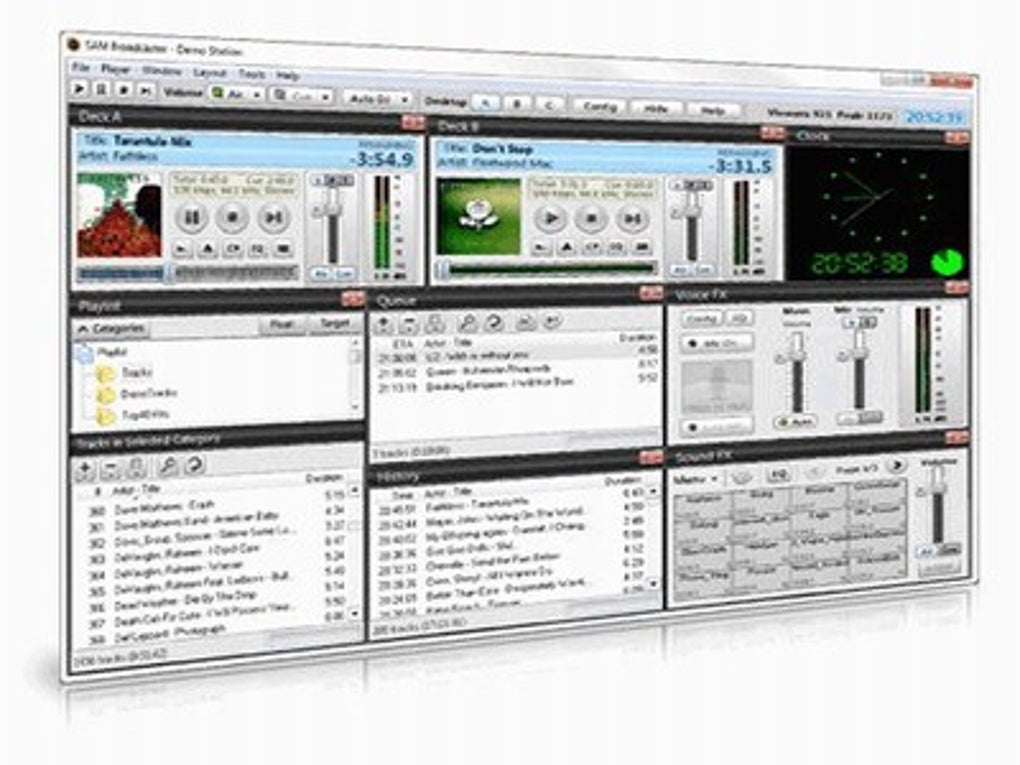Skip to next track on Deck B
The width and height of the screenshot is (1020, 765).
click(631, 220)
